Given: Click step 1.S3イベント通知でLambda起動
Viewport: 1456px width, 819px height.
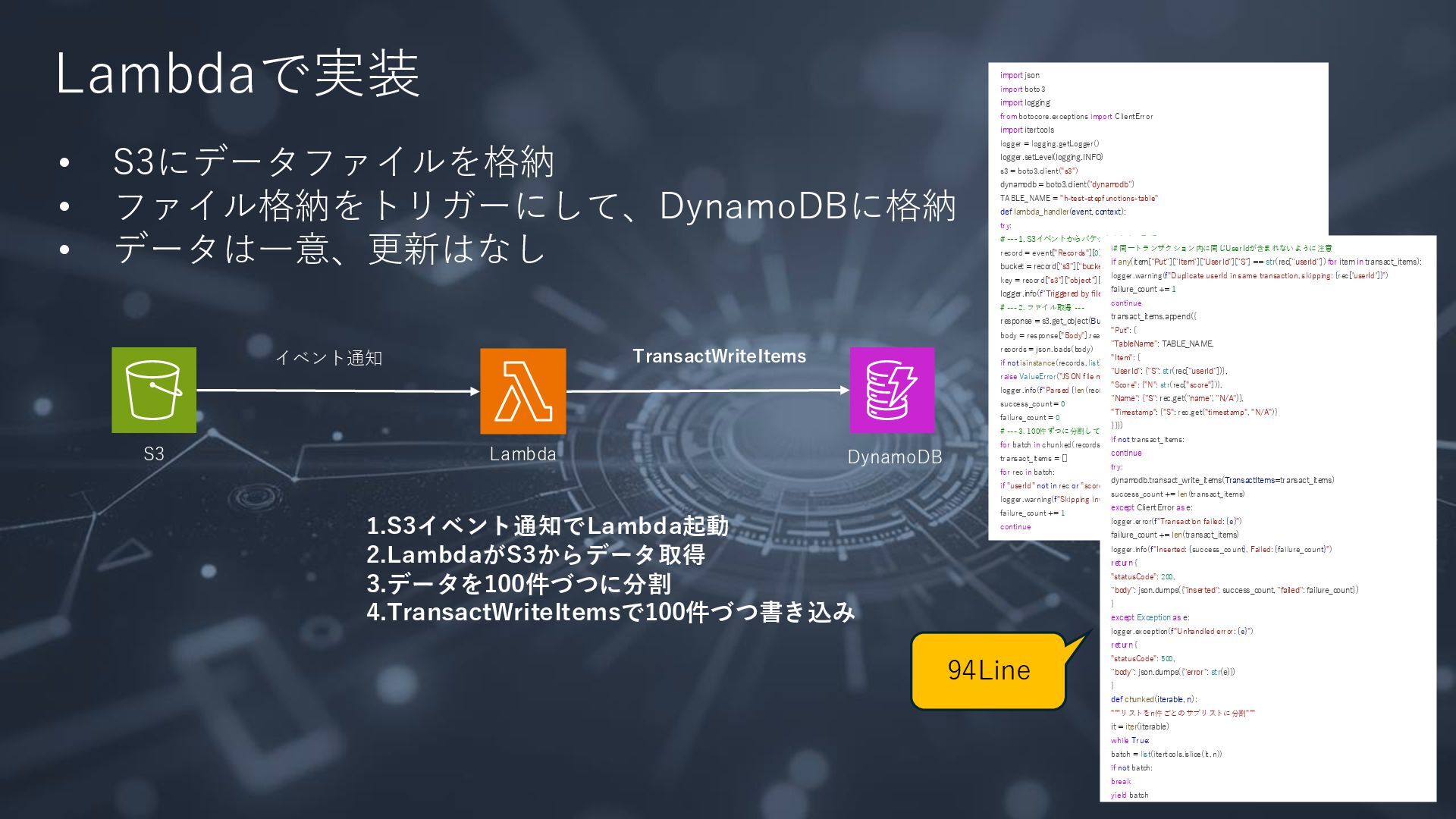Looking at the screenshot, I should pos(548,526).
